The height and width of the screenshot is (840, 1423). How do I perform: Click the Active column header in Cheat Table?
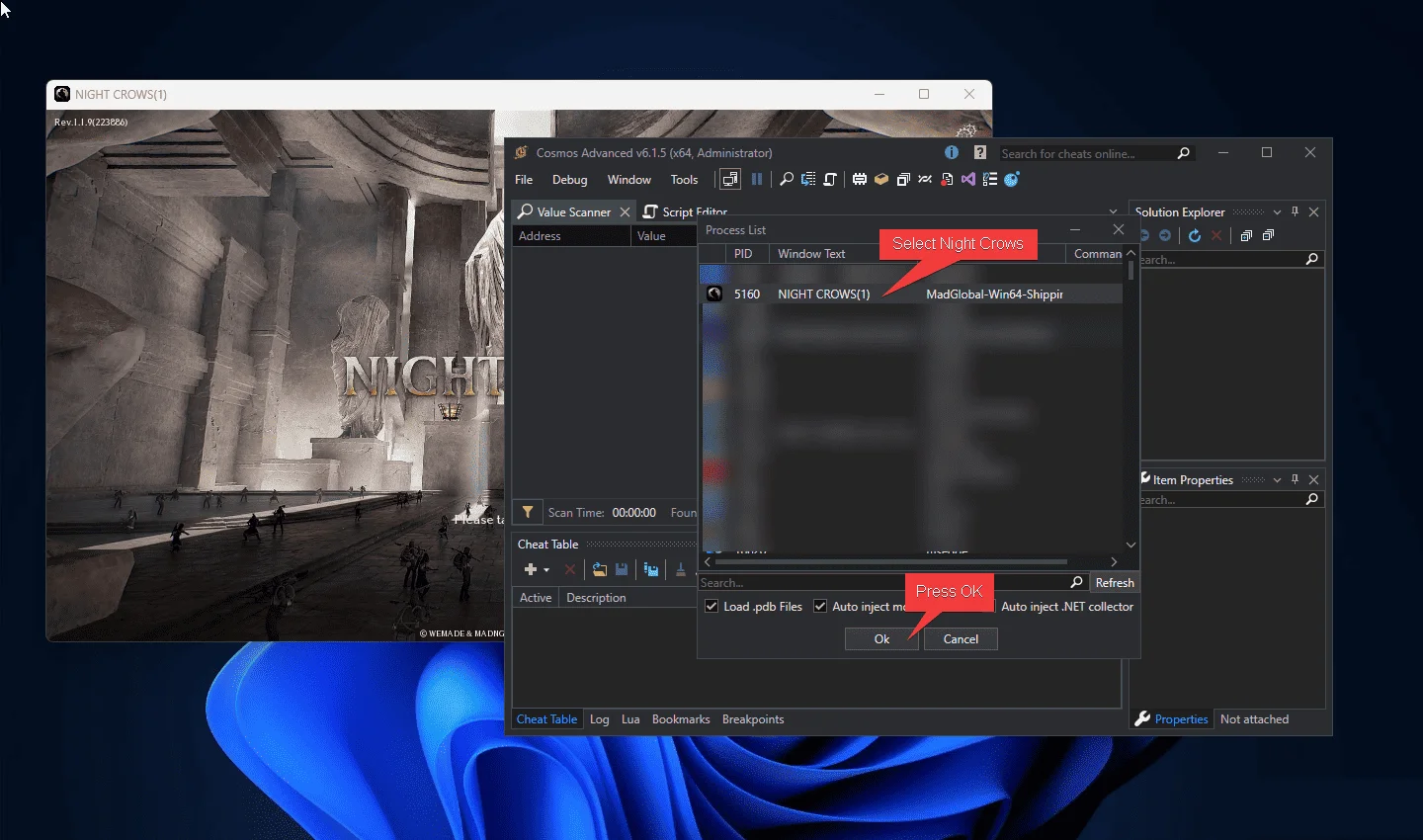(536, 597)
